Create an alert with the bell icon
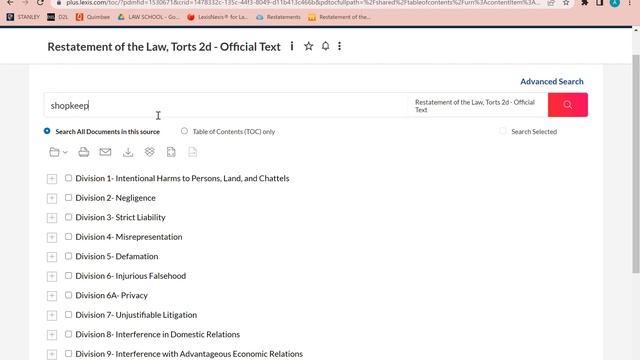This screenshot has height=360, width=640. click(x=325, y=46)
